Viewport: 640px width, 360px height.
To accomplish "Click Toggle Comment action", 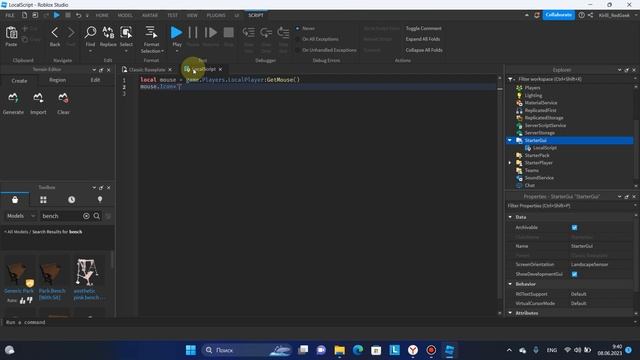I will click(x=423, y=29).
